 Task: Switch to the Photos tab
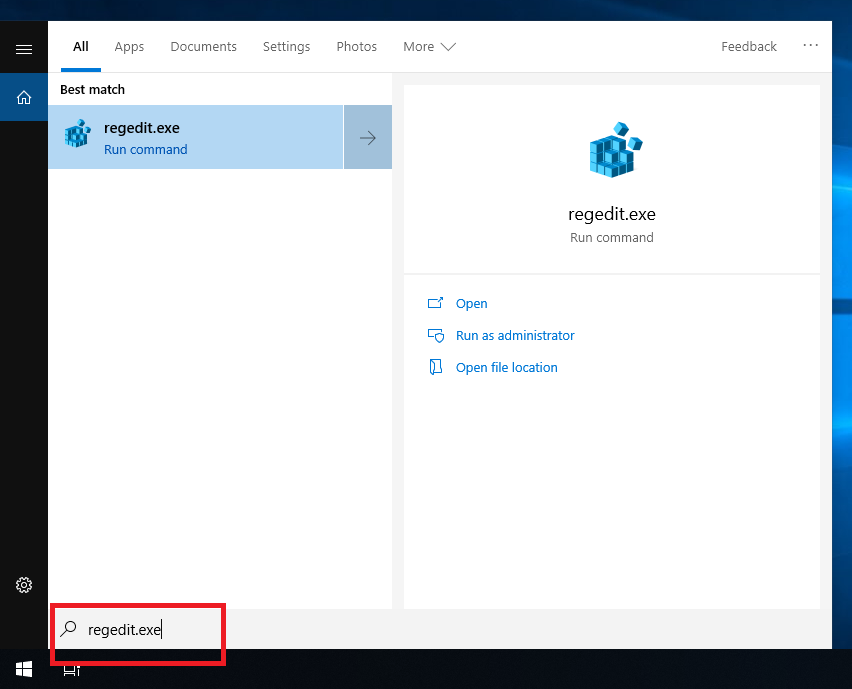(x=356, y=47)
